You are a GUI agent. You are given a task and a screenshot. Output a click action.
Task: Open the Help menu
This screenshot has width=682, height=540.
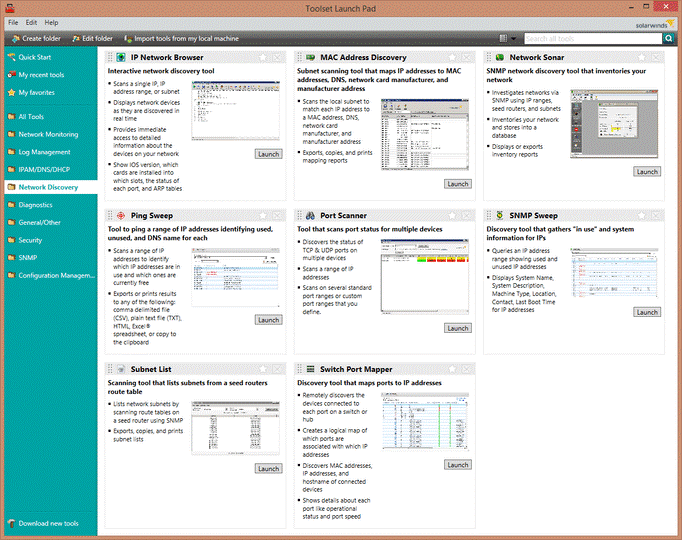click(51, 23)
